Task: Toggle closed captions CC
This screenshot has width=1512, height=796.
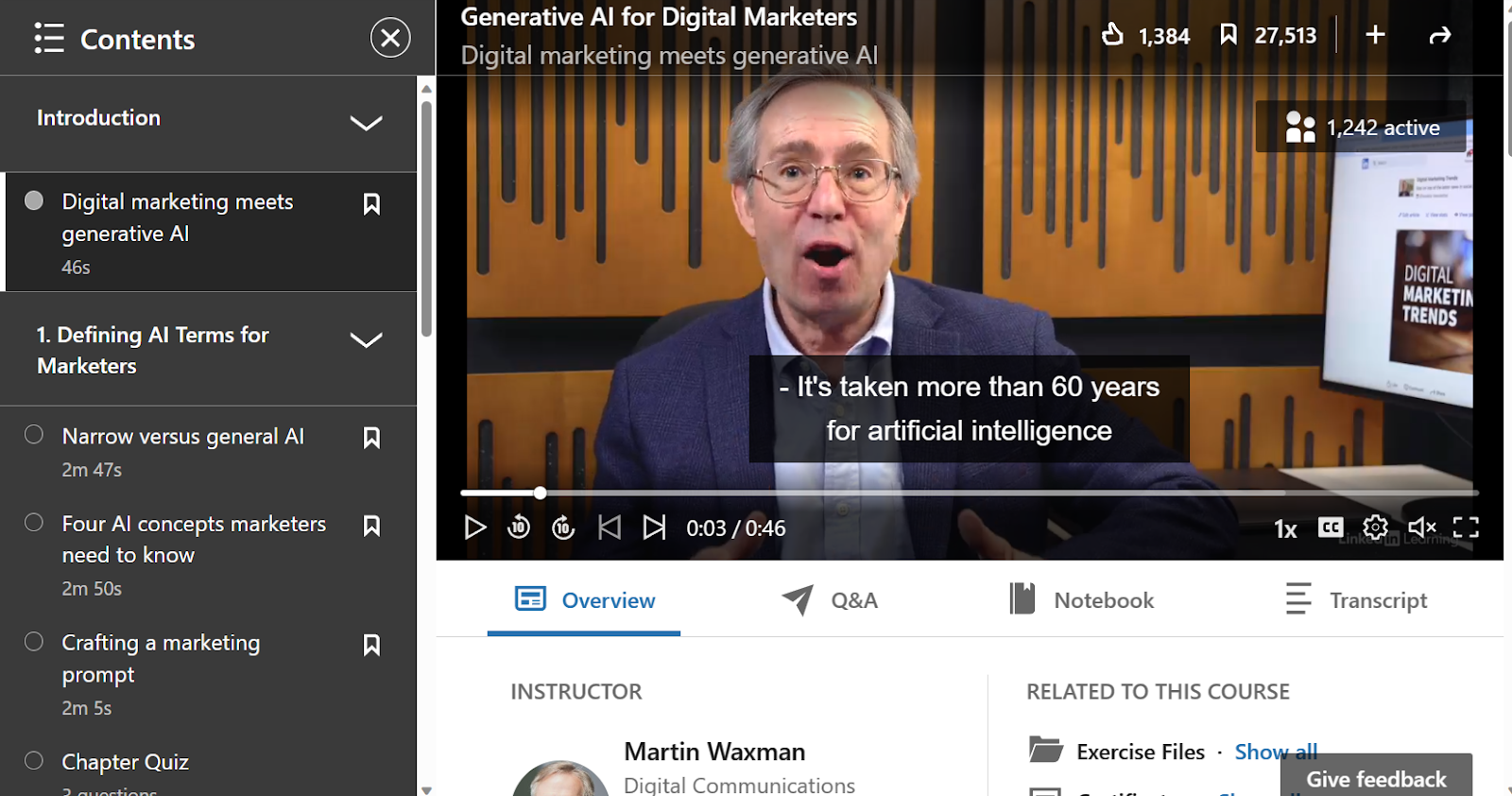Action: click(x=1331, y=528)
